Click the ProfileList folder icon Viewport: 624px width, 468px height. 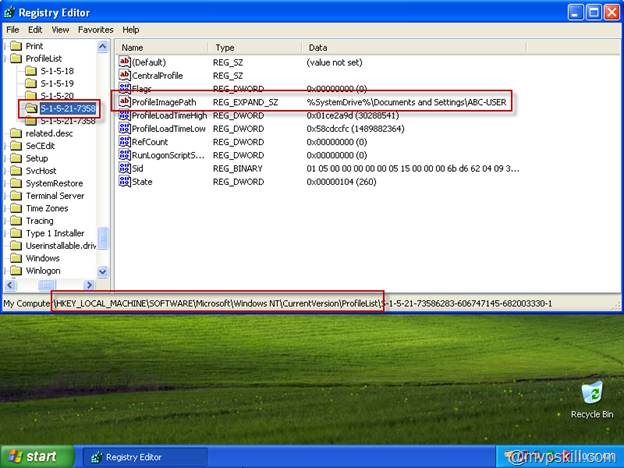(16, 58)
